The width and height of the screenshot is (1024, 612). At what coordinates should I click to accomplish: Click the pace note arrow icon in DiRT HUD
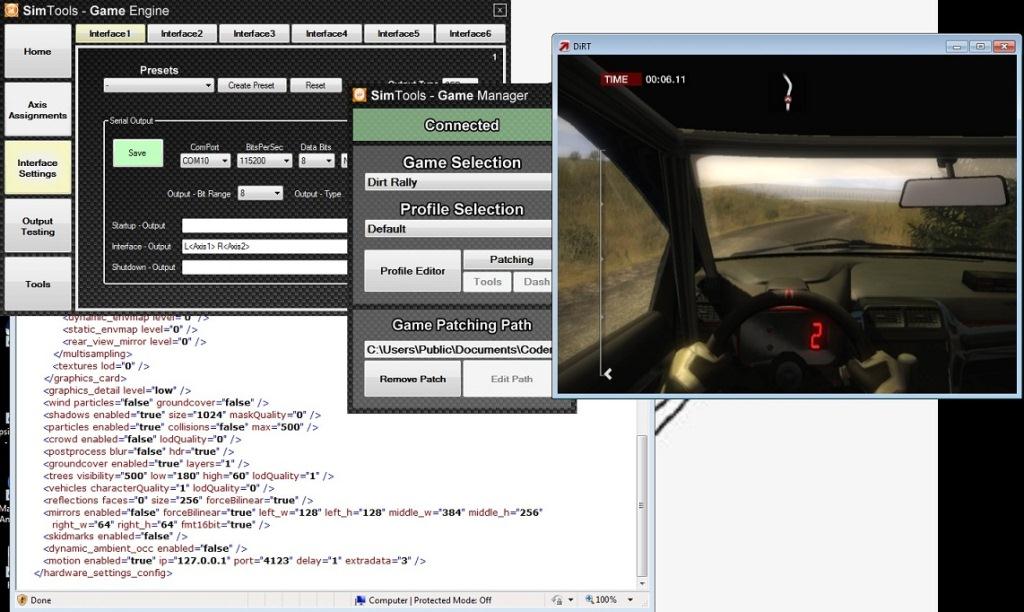pyautogui.click(x=787, y=89)
